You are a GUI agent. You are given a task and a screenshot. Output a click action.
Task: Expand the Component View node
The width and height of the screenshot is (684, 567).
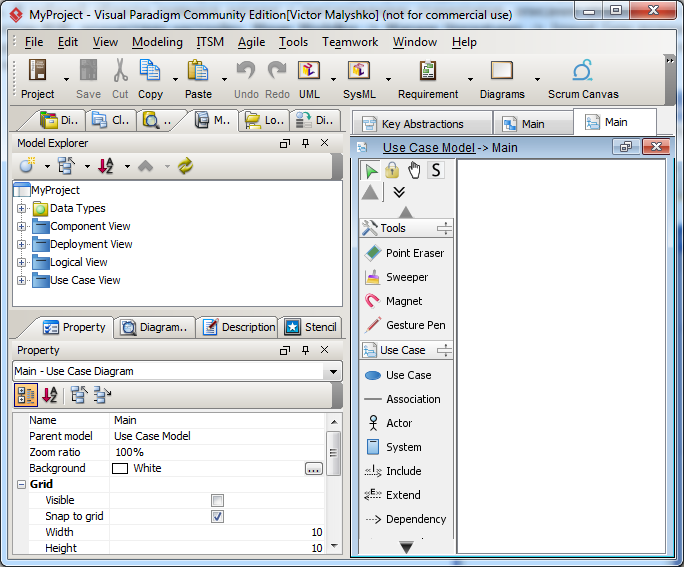21,226
